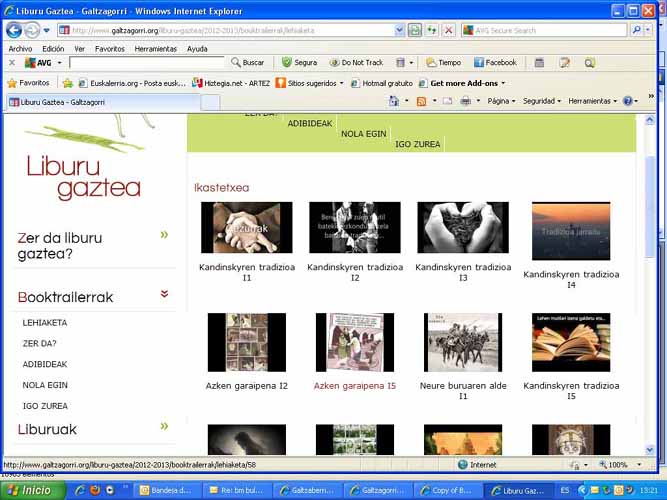Open LEHIAKETA in the sidebar
Image resolution: width=667 pixels, height=500 pixels.
(45, 323)
